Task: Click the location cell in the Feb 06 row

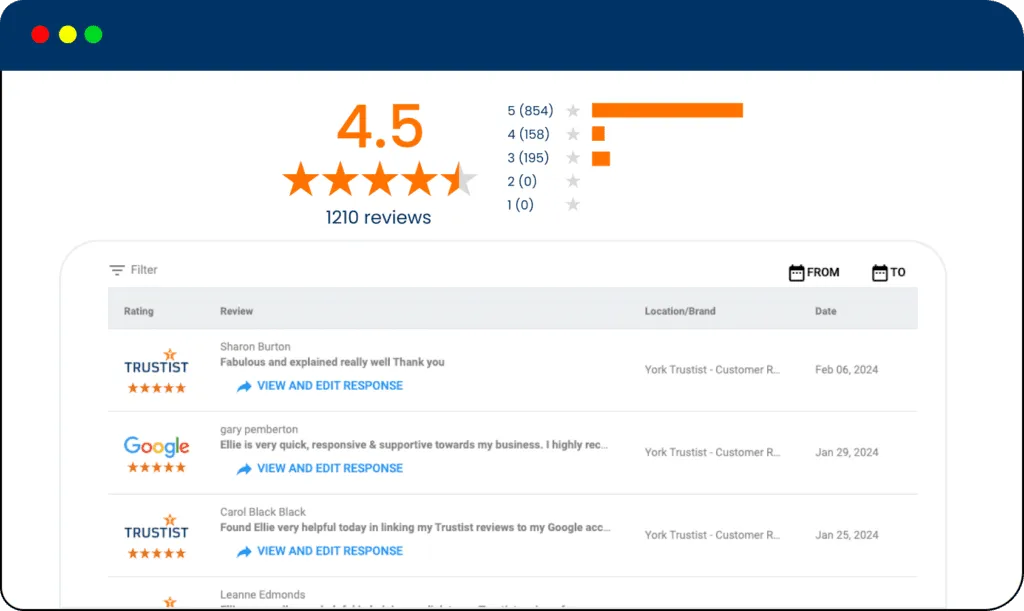Action: 712,369
